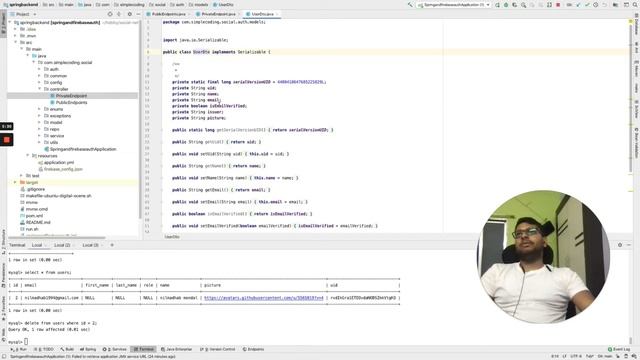This screenshot has height=360, width=640.
Task: Click the VCS update project arrow icon
Action: click(x=578, y=5)
